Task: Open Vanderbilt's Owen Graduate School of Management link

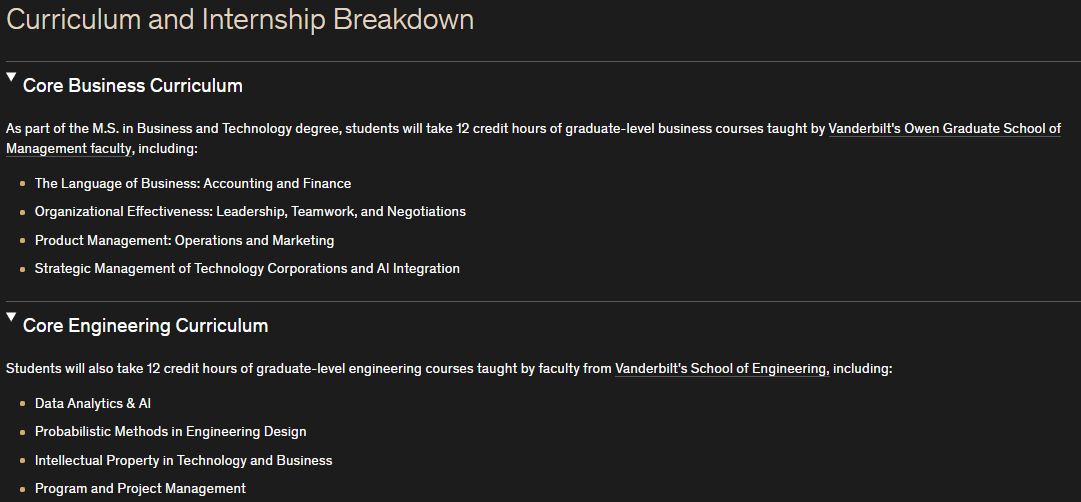Action: tap(944, 129)
